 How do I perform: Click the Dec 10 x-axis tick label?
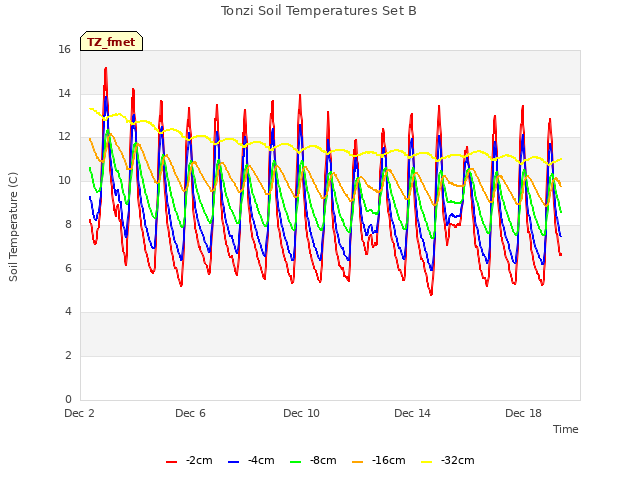click(x=301, y=413)
